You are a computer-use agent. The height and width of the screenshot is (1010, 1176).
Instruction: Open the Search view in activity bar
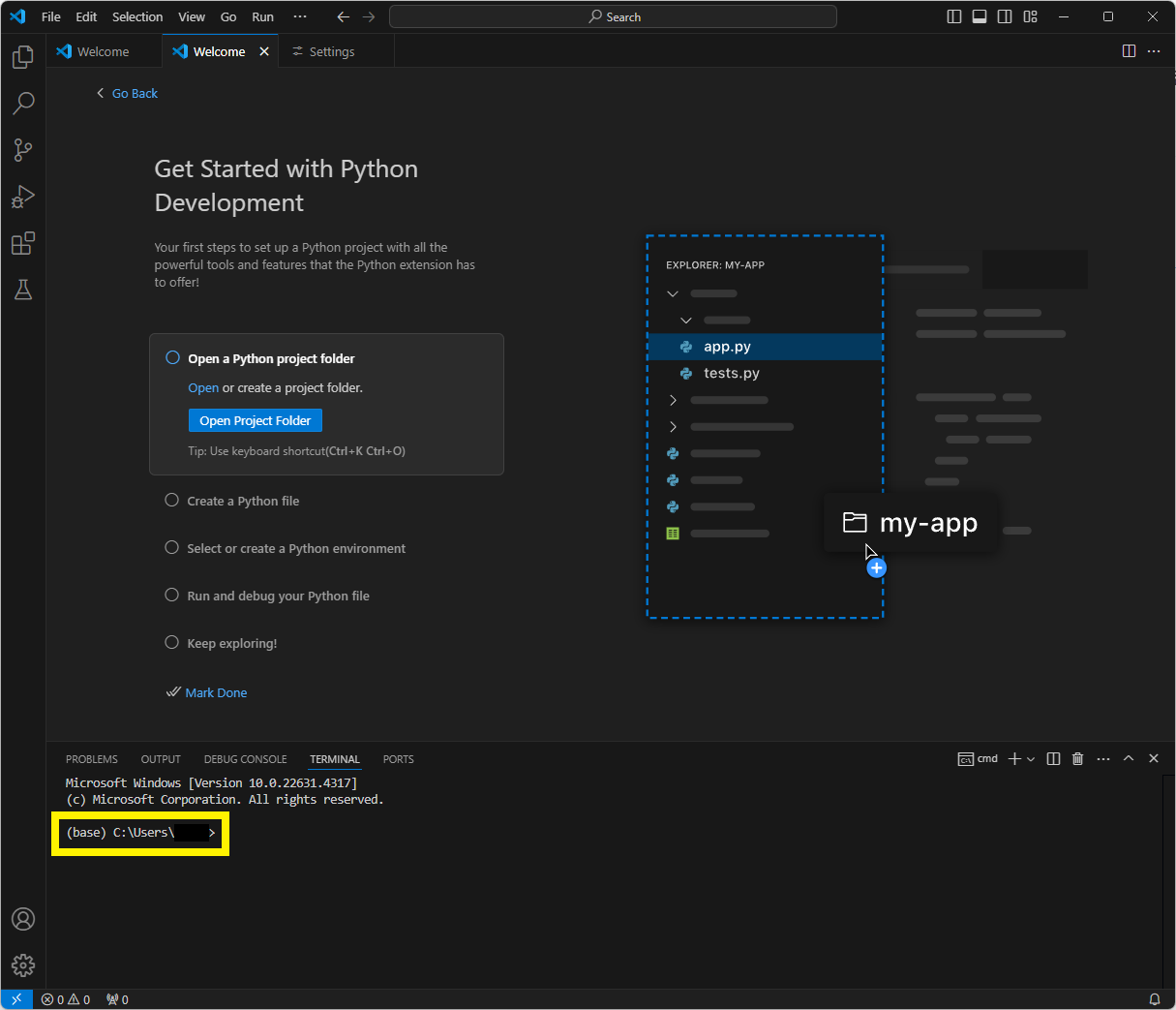[x=23, y=103]
